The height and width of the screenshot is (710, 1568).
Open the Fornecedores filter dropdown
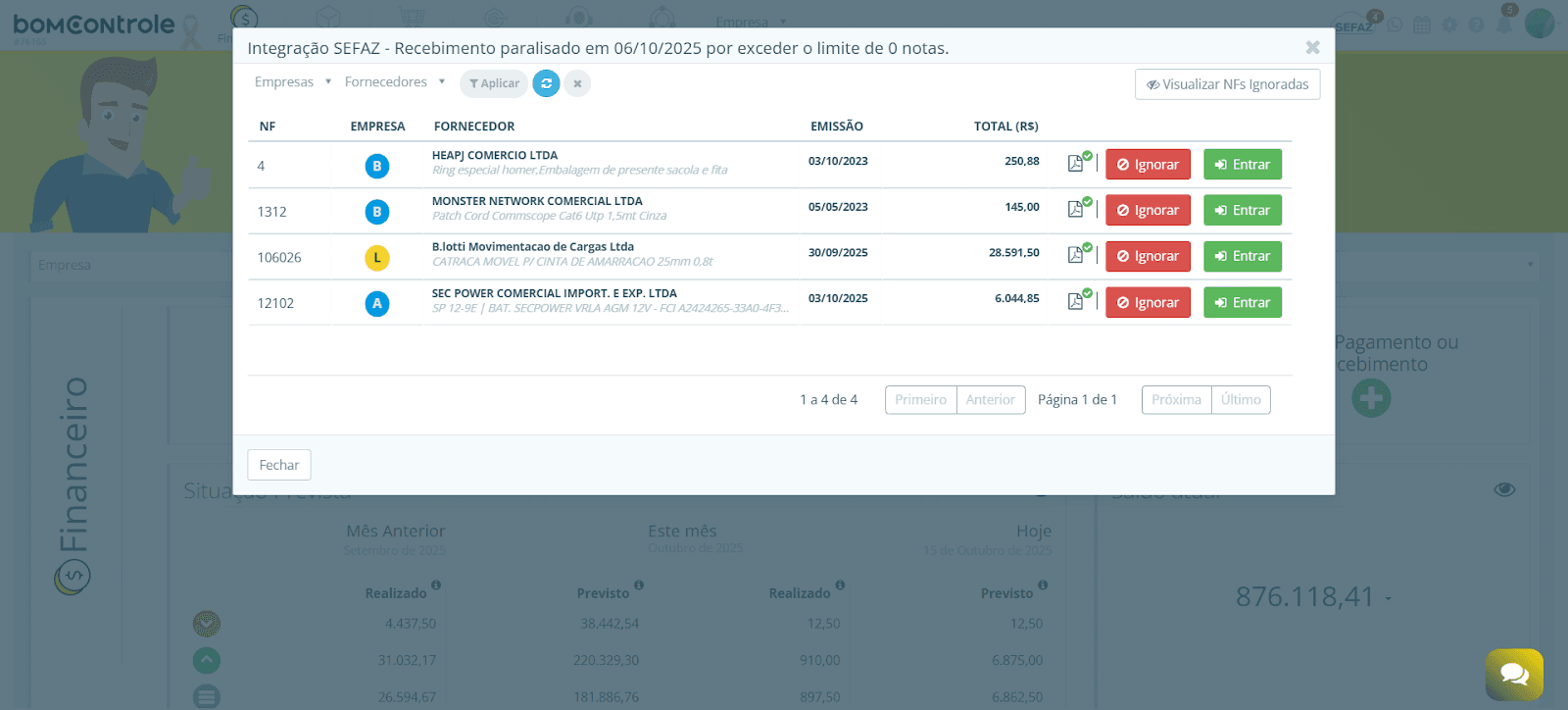click(x=395, y=82)
